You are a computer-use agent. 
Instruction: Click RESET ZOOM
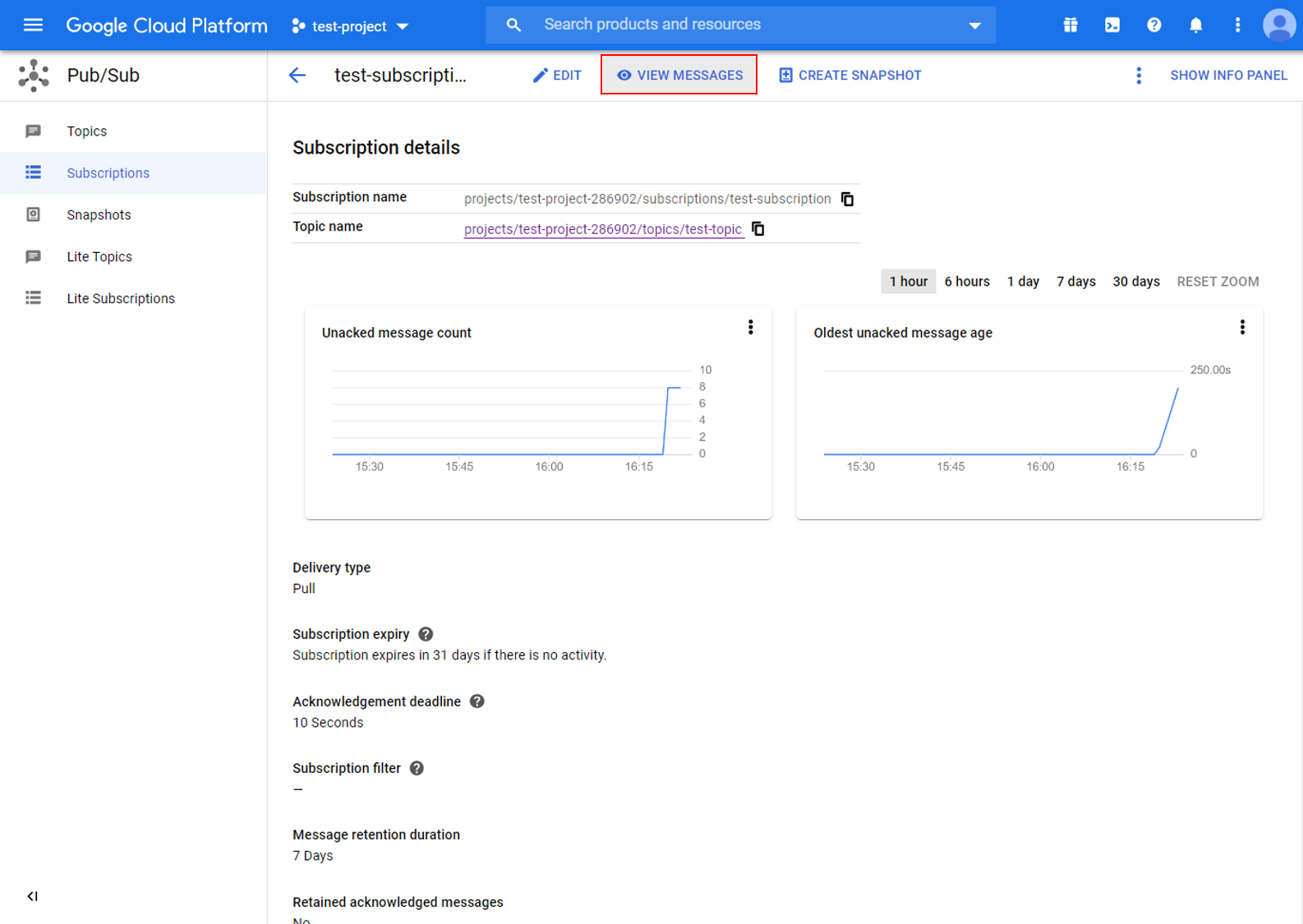(1218, 282)
